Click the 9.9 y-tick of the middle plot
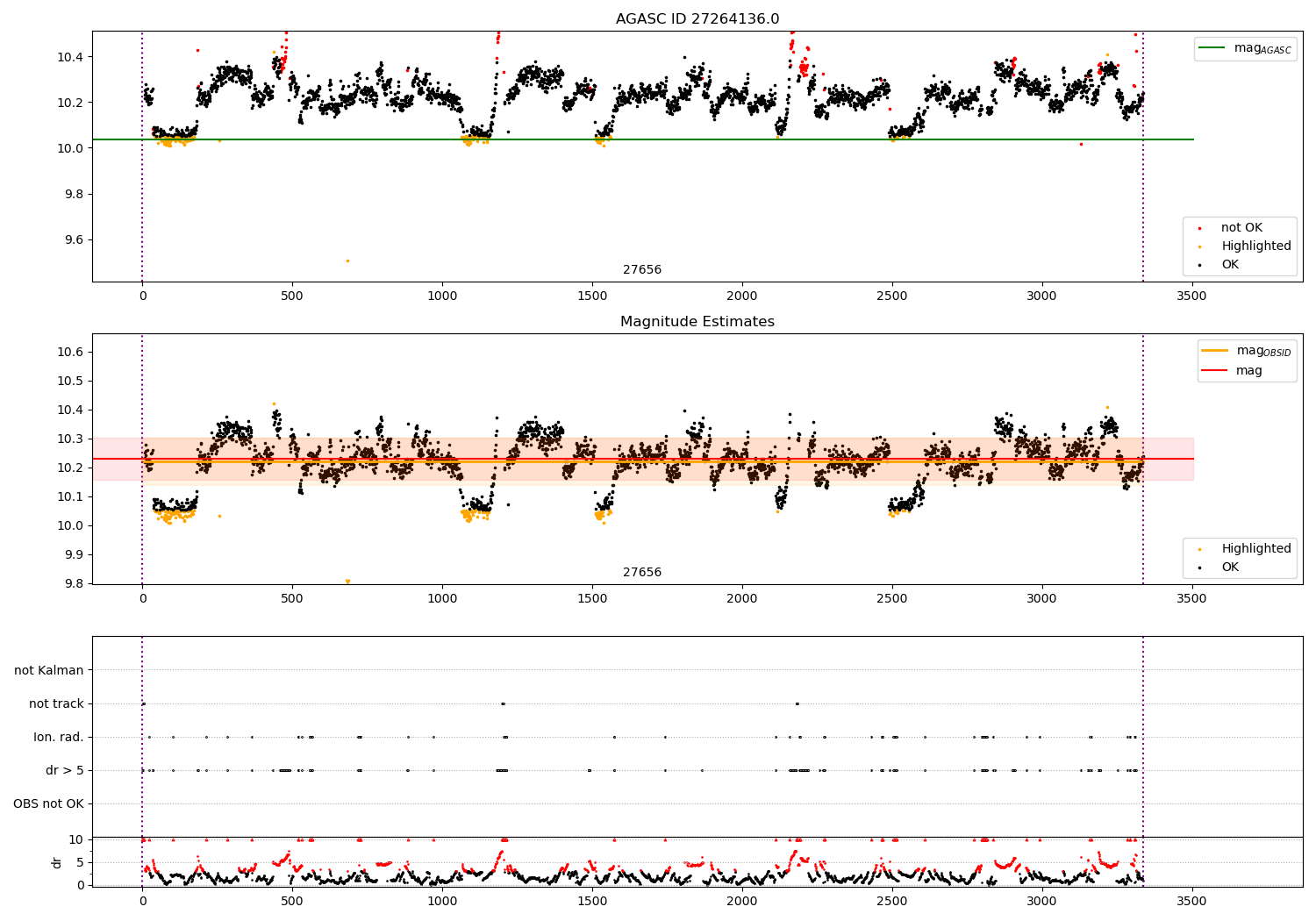Image resolution: width=1316 pixels, height=921 pixels. (74, 555)
